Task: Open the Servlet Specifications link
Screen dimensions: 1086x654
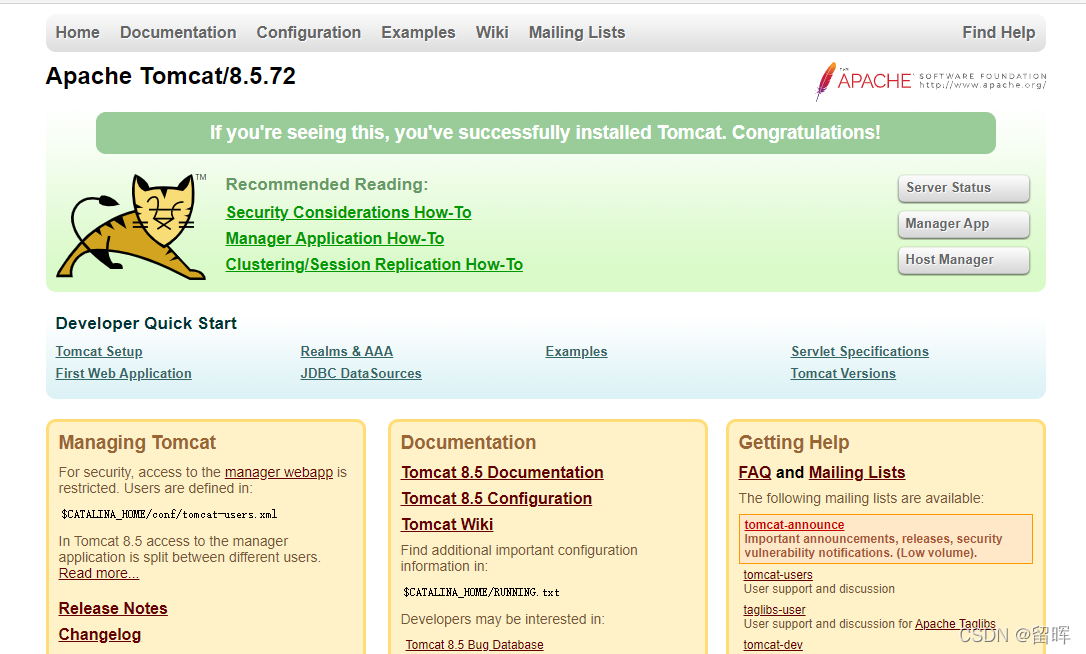Action: 860,351
